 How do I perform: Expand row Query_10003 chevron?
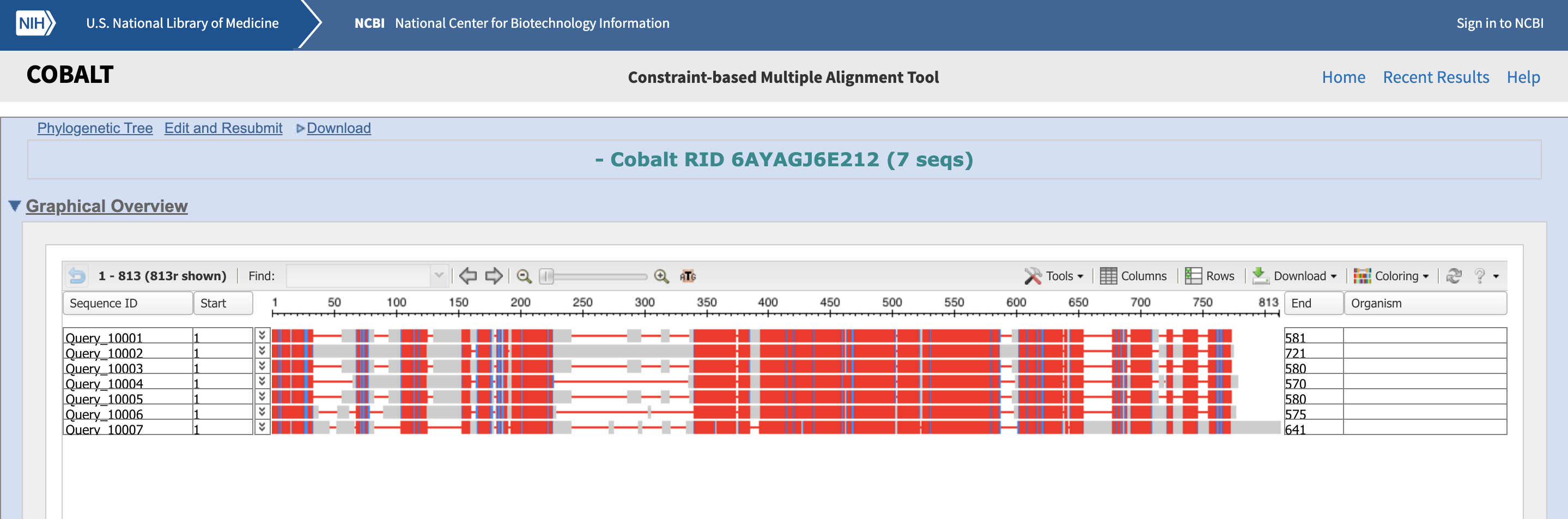(262, 365)
